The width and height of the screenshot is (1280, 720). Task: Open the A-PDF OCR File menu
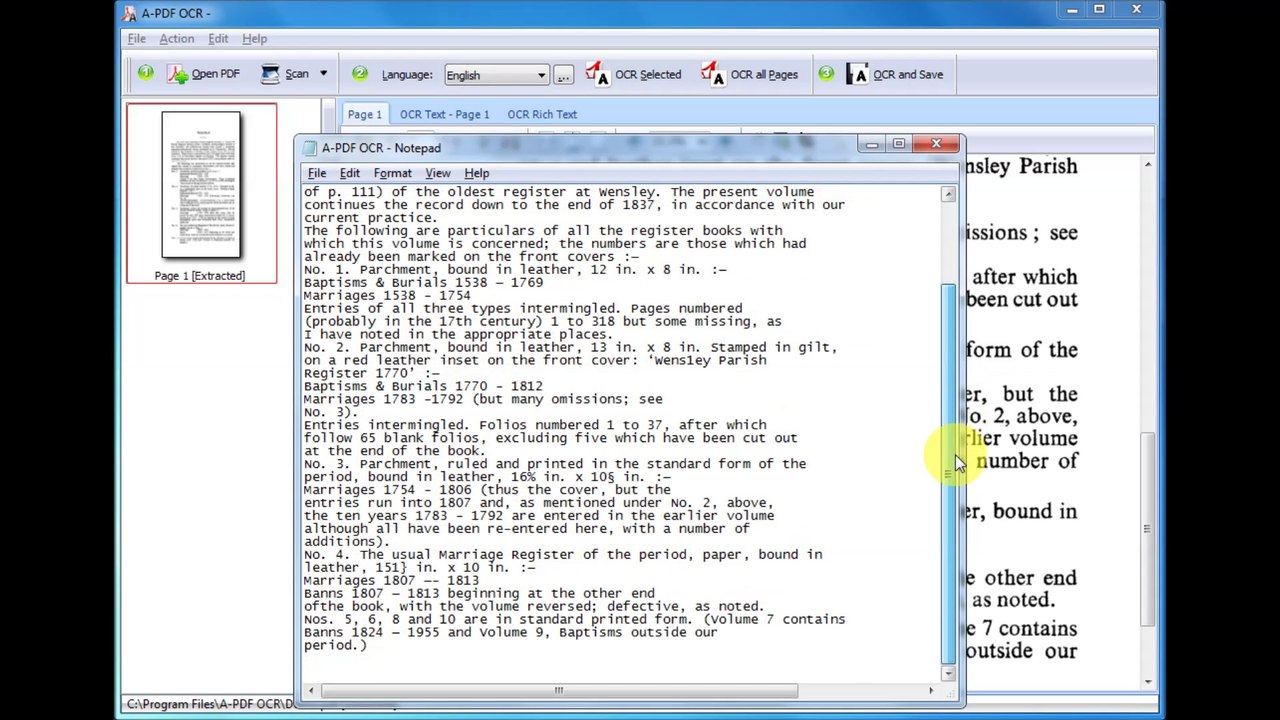pos(137,38)
